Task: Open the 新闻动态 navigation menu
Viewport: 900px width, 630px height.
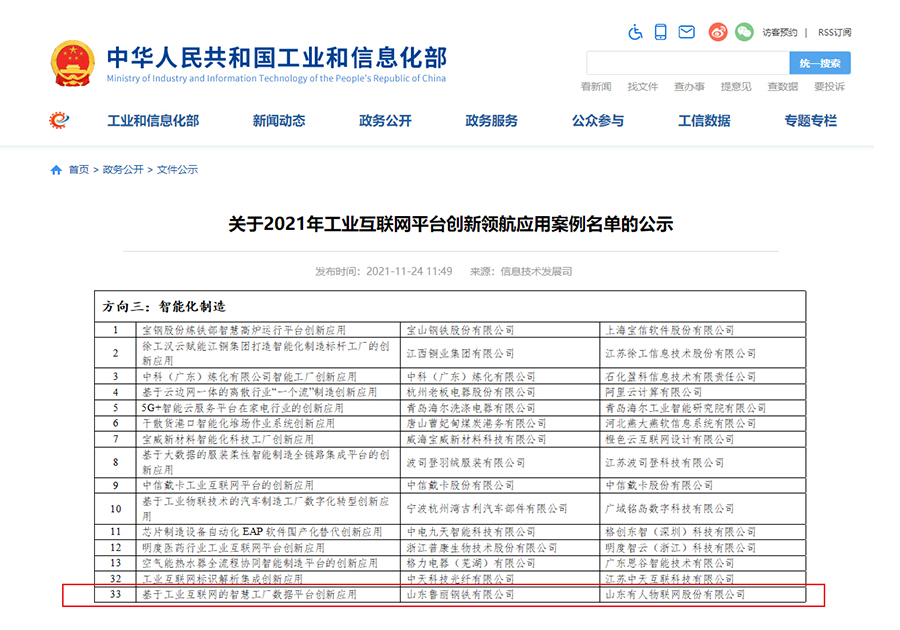Action: tap(279, 121)
